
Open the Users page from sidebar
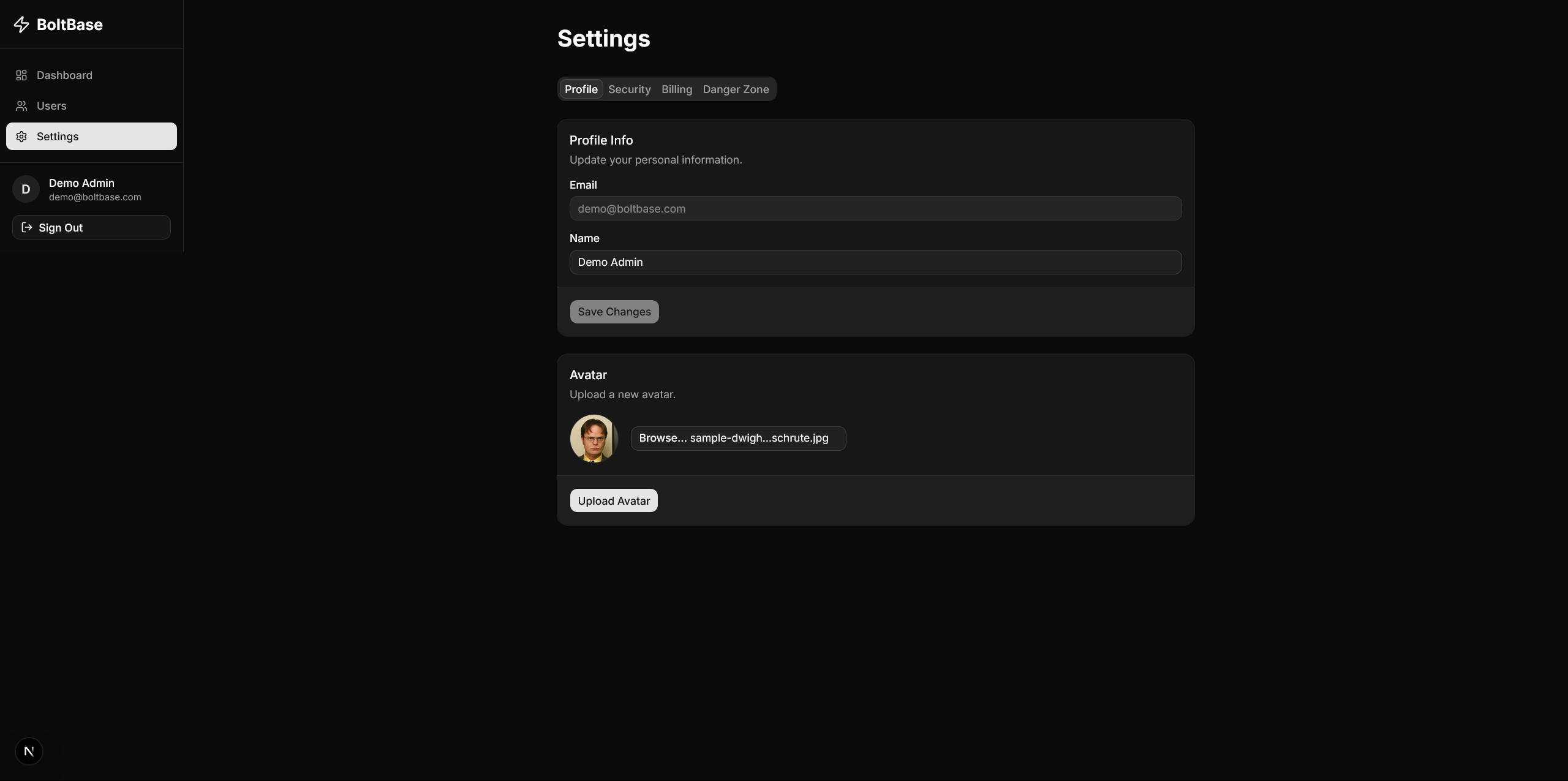51,106
